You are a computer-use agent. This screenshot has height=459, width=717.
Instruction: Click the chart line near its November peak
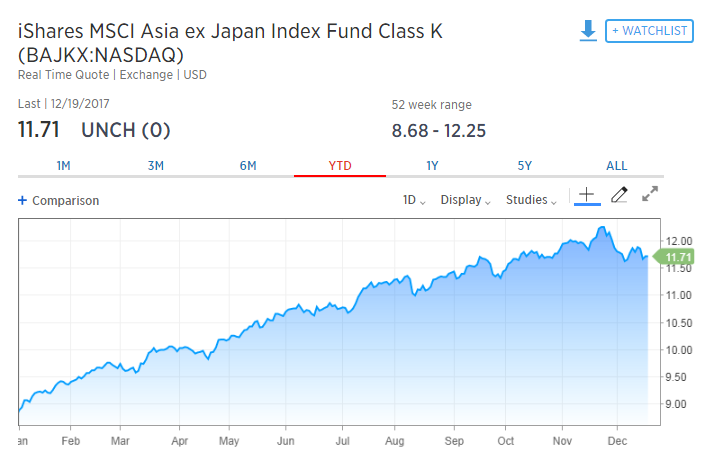(602, 228)
